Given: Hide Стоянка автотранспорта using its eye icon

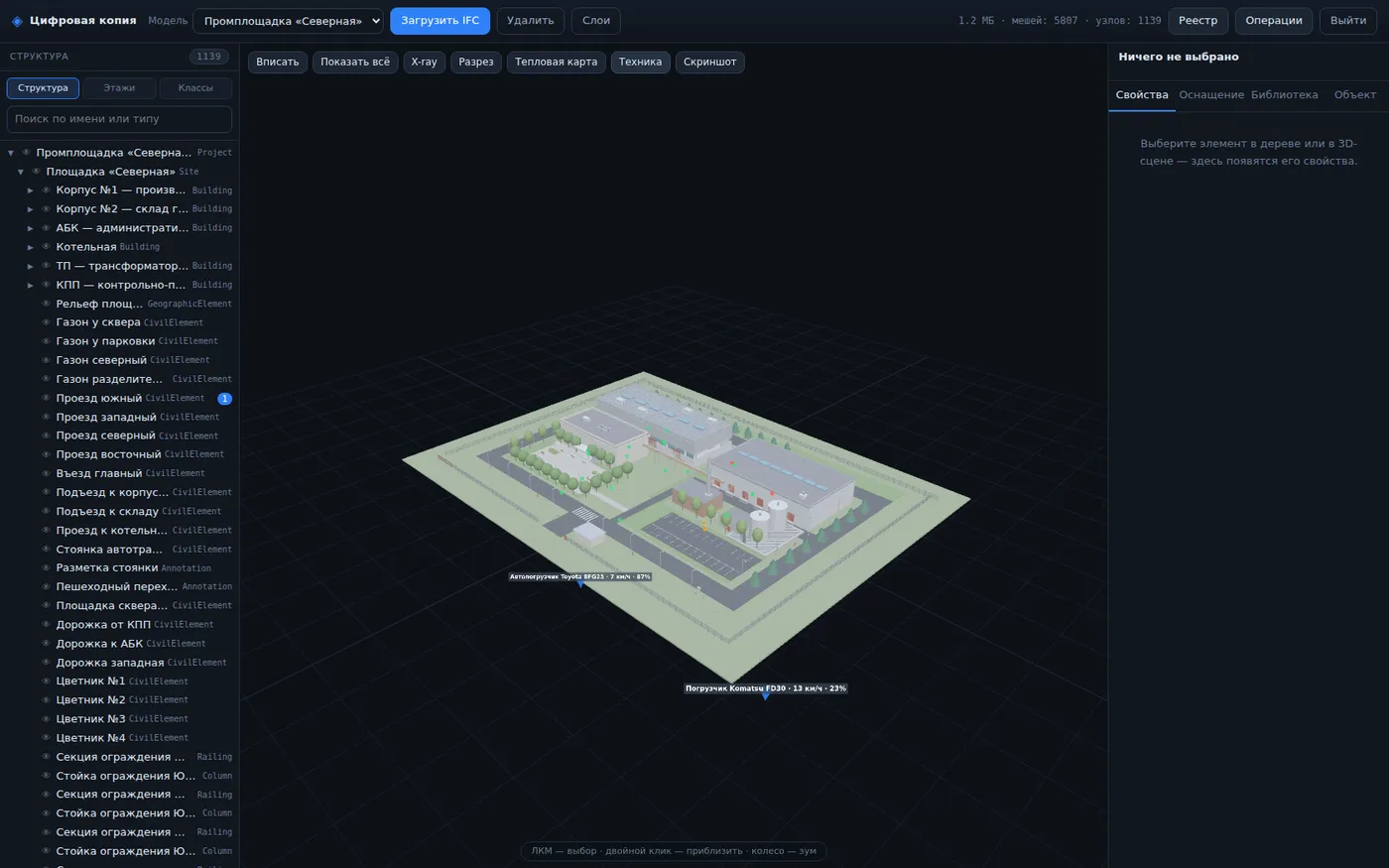Looking at the screenshot, I should coord(46,549).
